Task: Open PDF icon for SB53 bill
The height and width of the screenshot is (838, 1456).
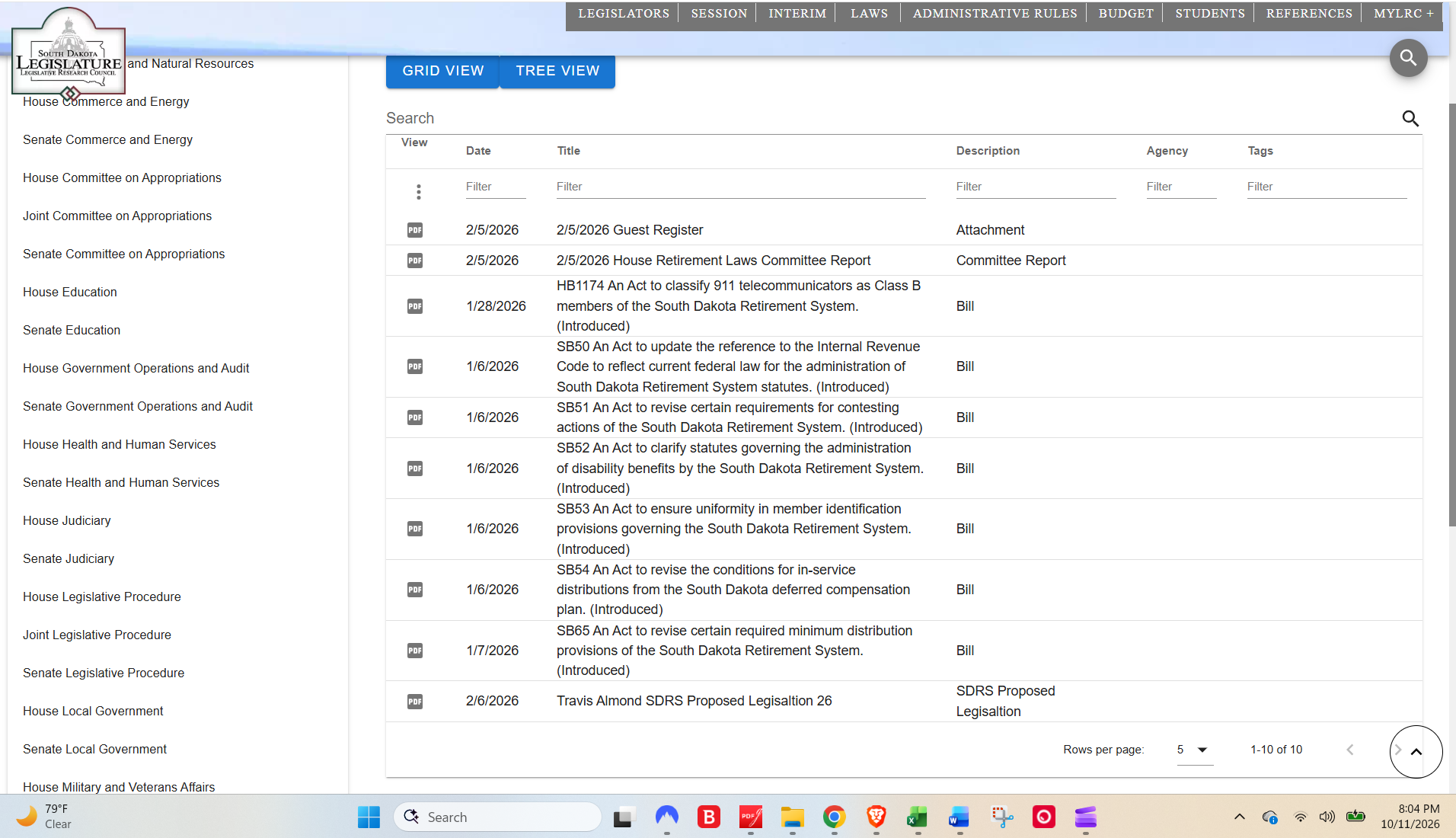Action: pos(415,529)
